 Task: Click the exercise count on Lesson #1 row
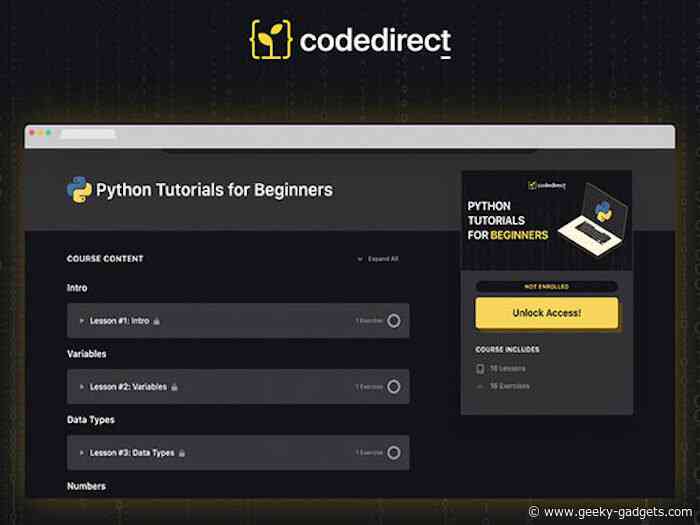tap(369, 321)
